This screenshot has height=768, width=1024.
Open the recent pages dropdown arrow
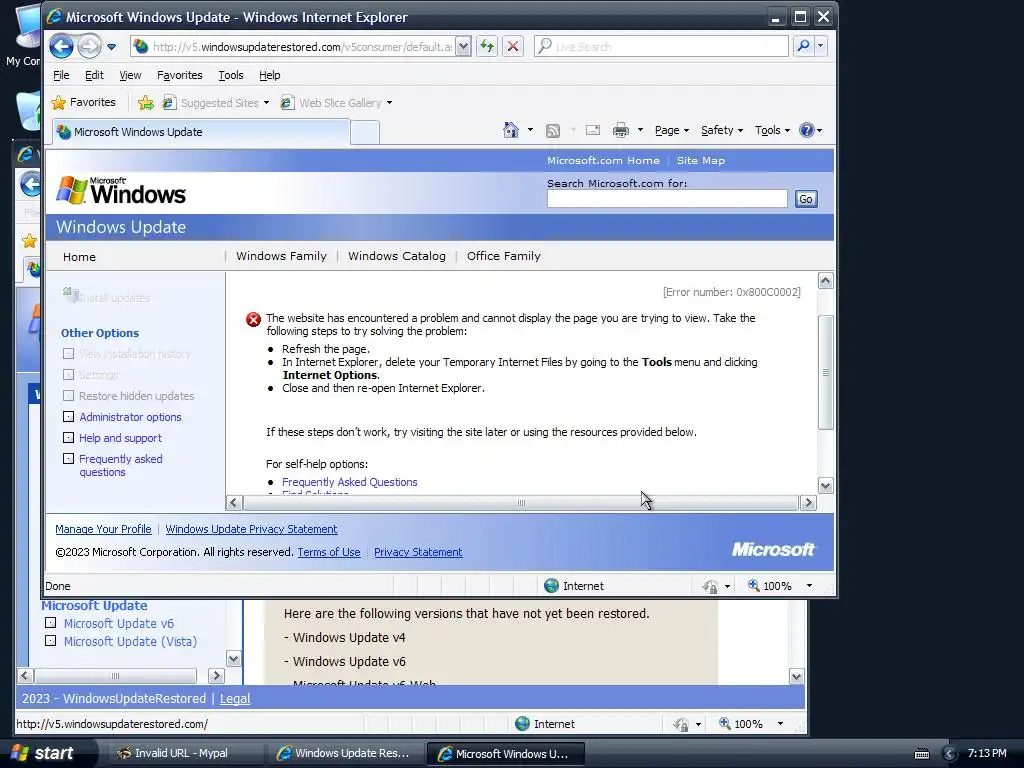pyautogui.click(x=112, y=46)
